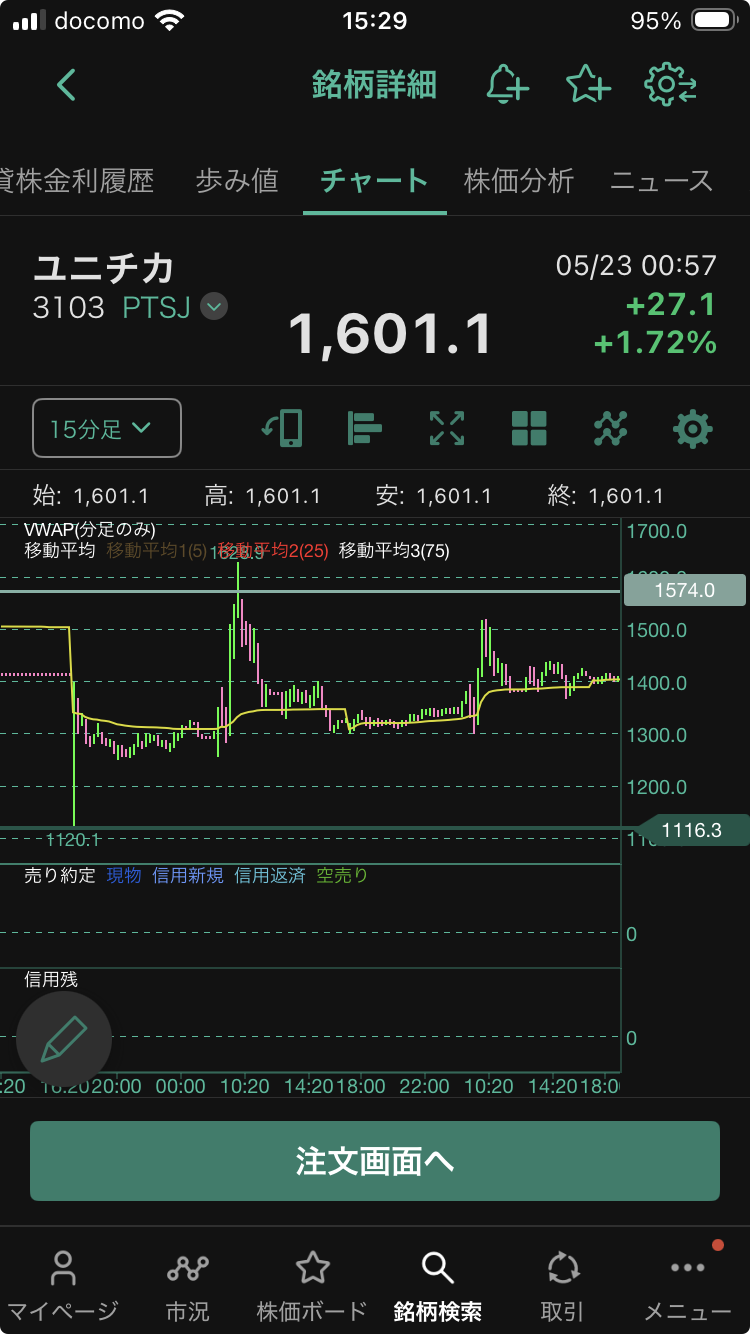Viewport: 750px width, 1334px height.
Task: Open the gear settings with arrows icon
Action: (671, 85)
